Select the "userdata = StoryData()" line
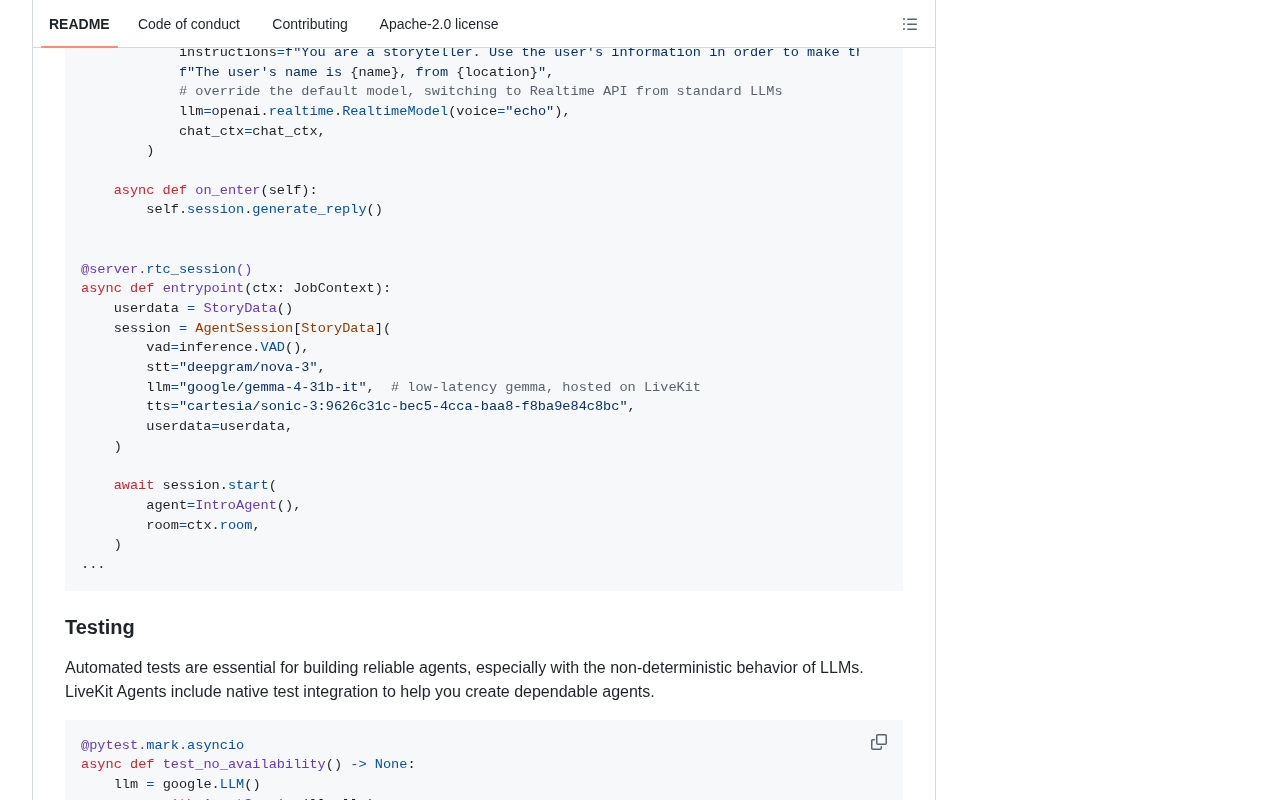1280x800 pixels. point(203,308)
